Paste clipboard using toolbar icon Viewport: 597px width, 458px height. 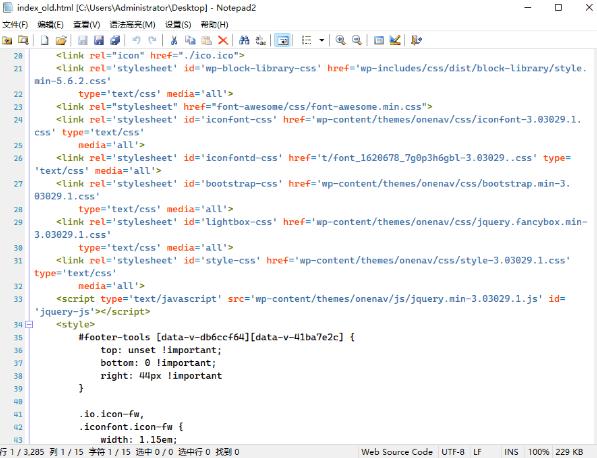pos(206,40)
